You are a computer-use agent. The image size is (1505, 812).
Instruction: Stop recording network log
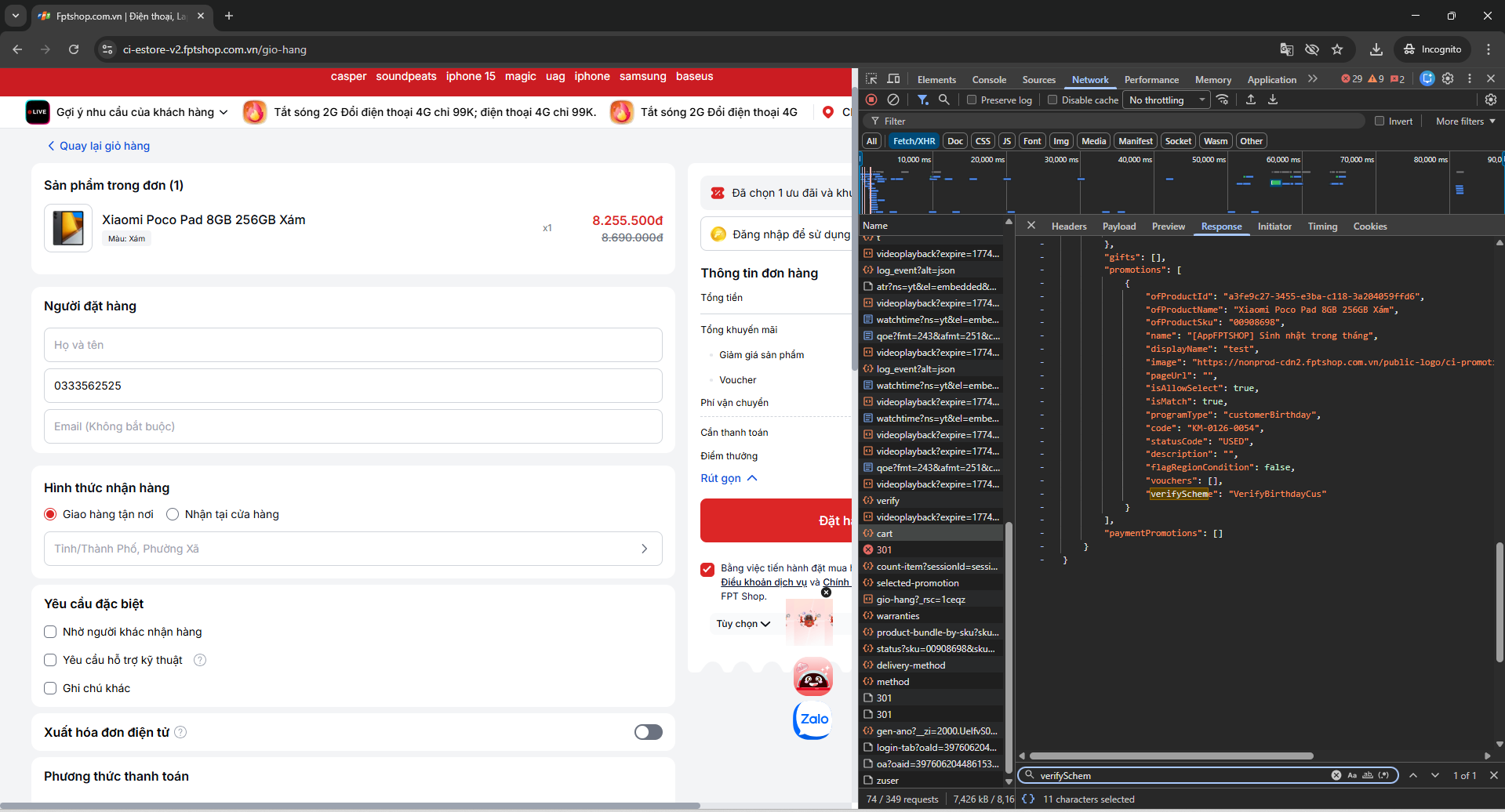click(x=871, y=100)
